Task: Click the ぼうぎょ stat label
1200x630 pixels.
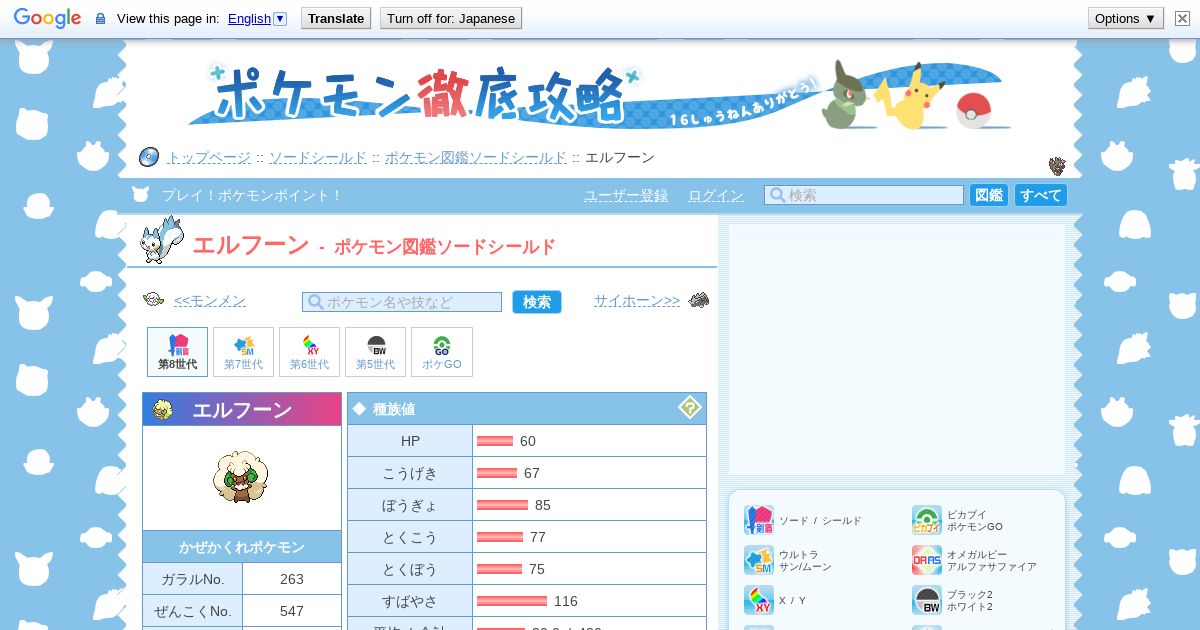Action: click(410, 505)
